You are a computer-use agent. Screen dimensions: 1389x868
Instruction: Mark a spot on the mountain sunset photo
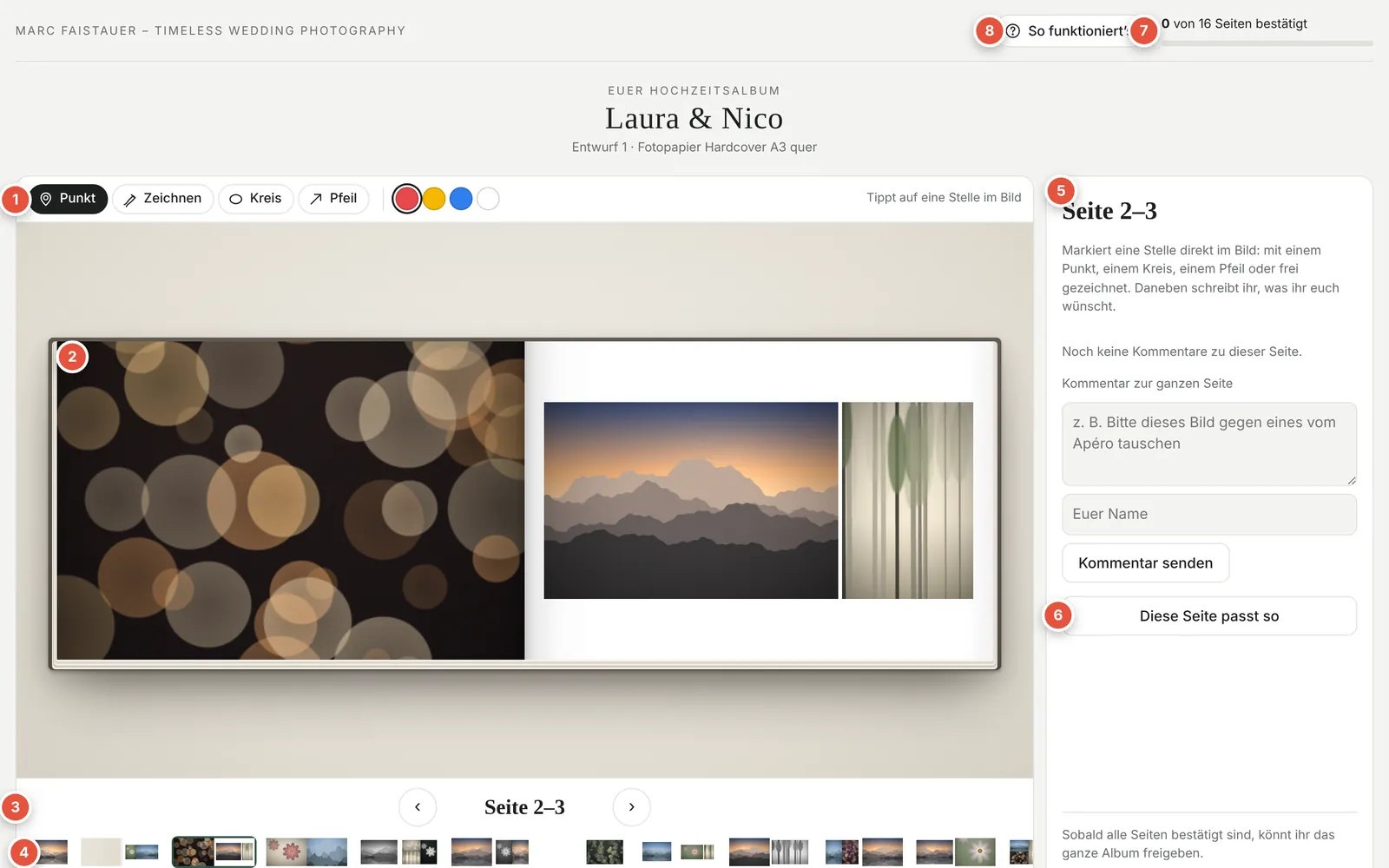click(x=691, y=500)
